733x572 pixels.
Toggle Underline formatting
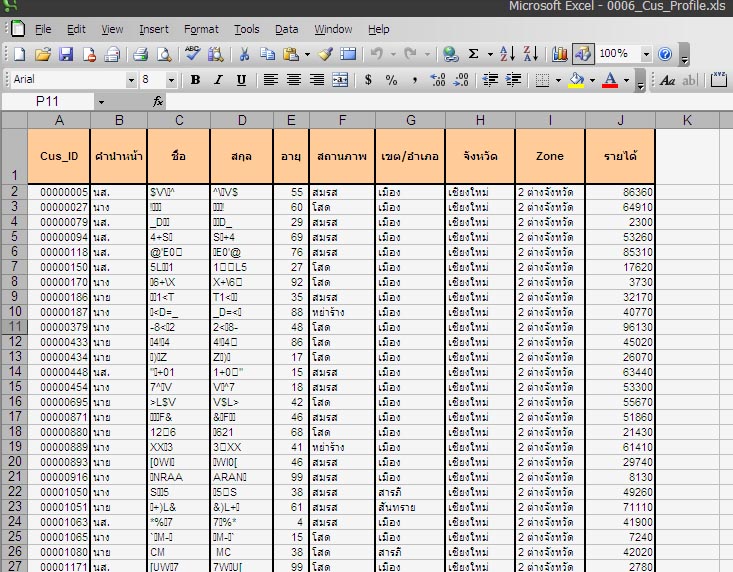(x=241, y=80)
